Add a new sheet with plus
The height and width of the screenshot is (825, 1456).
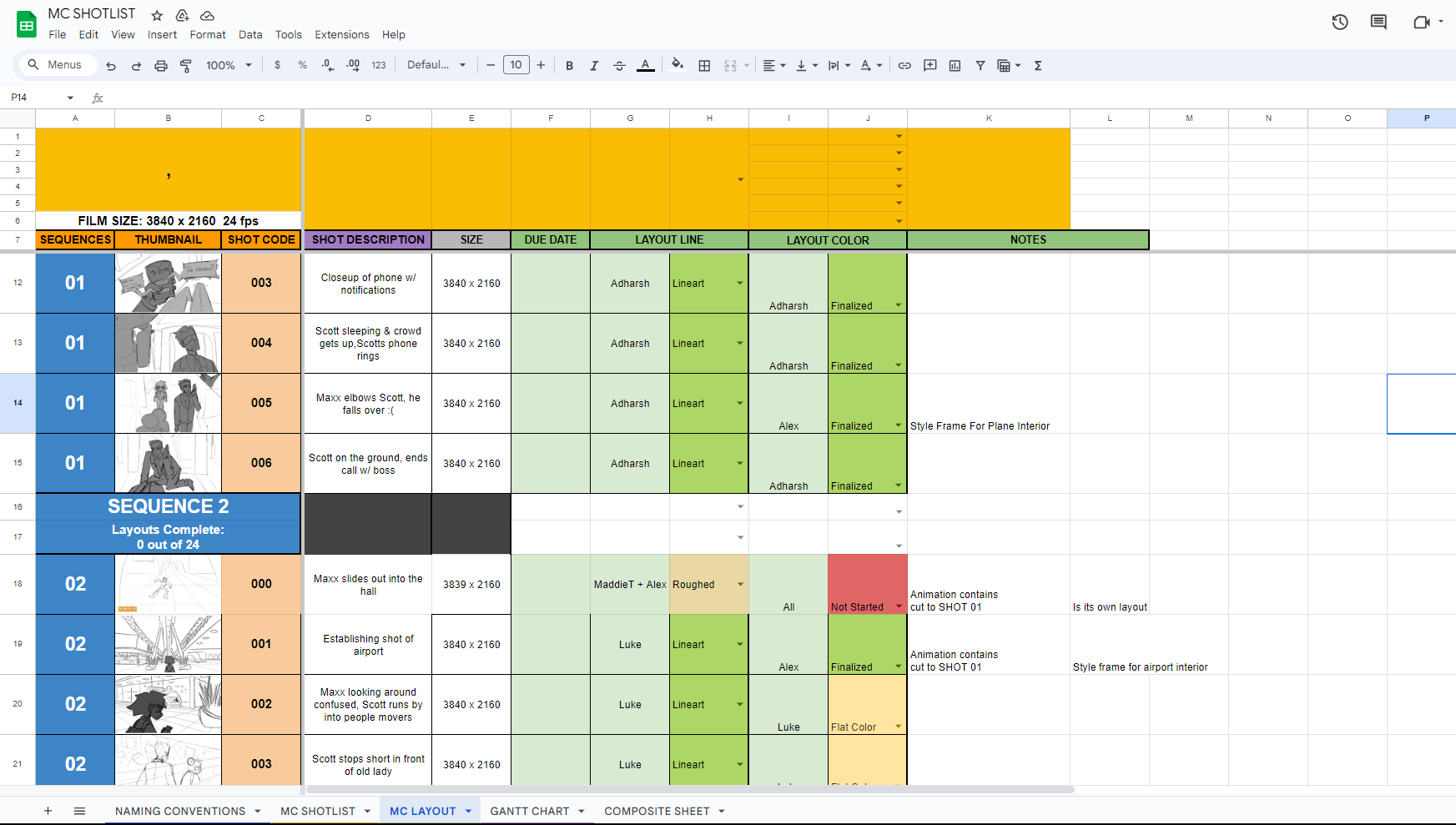(48, 811)
